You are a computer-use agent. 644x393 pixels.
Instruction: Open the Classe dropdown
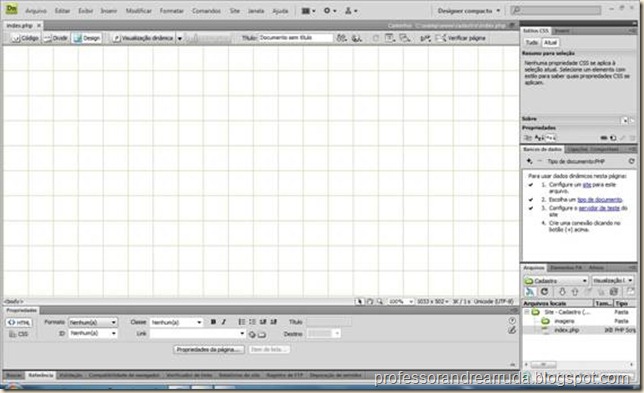click(x=176, y=322)
